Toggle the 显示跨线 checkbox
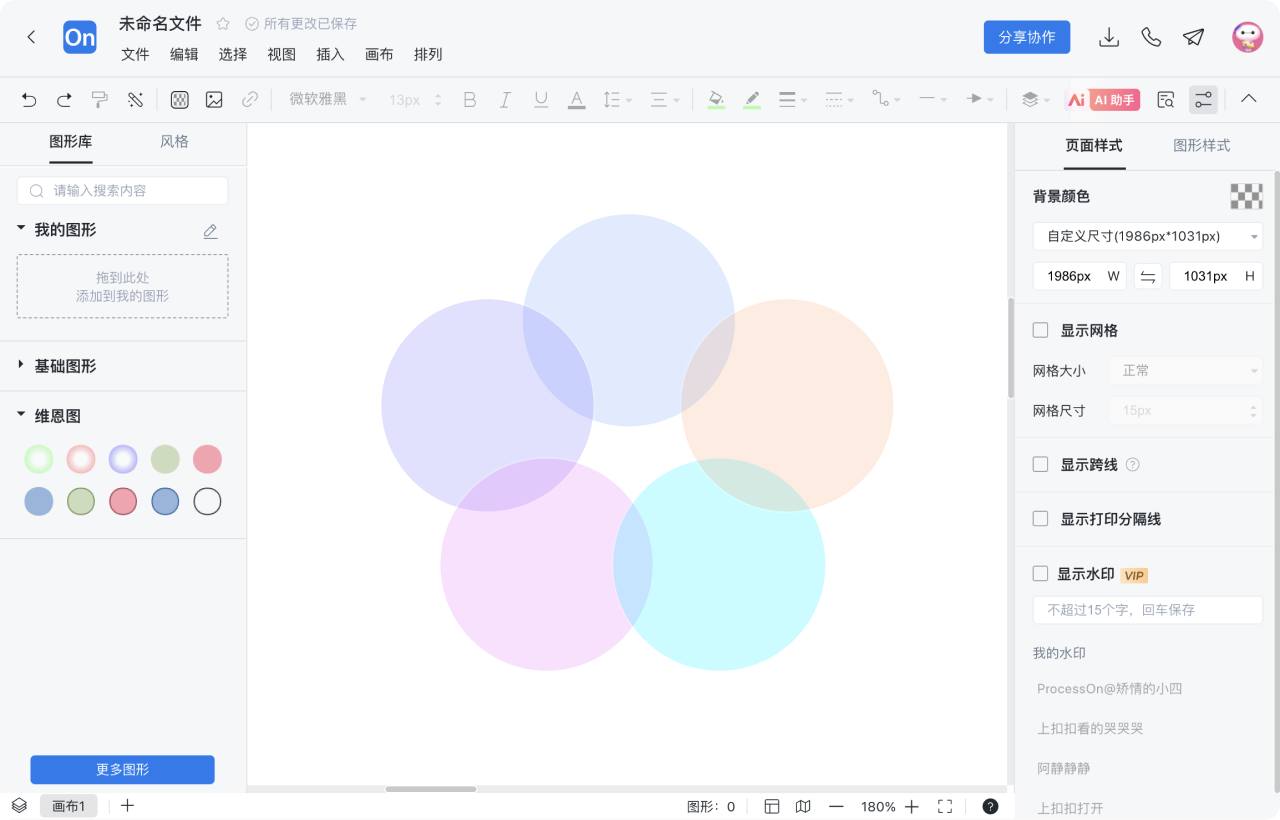Viewport: 1280px width, 820px height. pyautogui.click(x=1040, y=464)
